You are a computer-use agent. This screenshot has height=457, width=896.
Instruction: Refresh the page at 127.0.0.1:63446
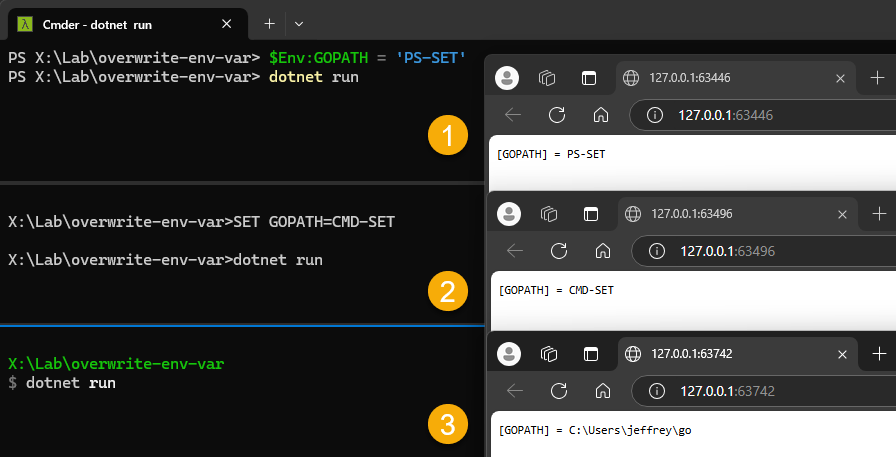(x=557, y=115)
